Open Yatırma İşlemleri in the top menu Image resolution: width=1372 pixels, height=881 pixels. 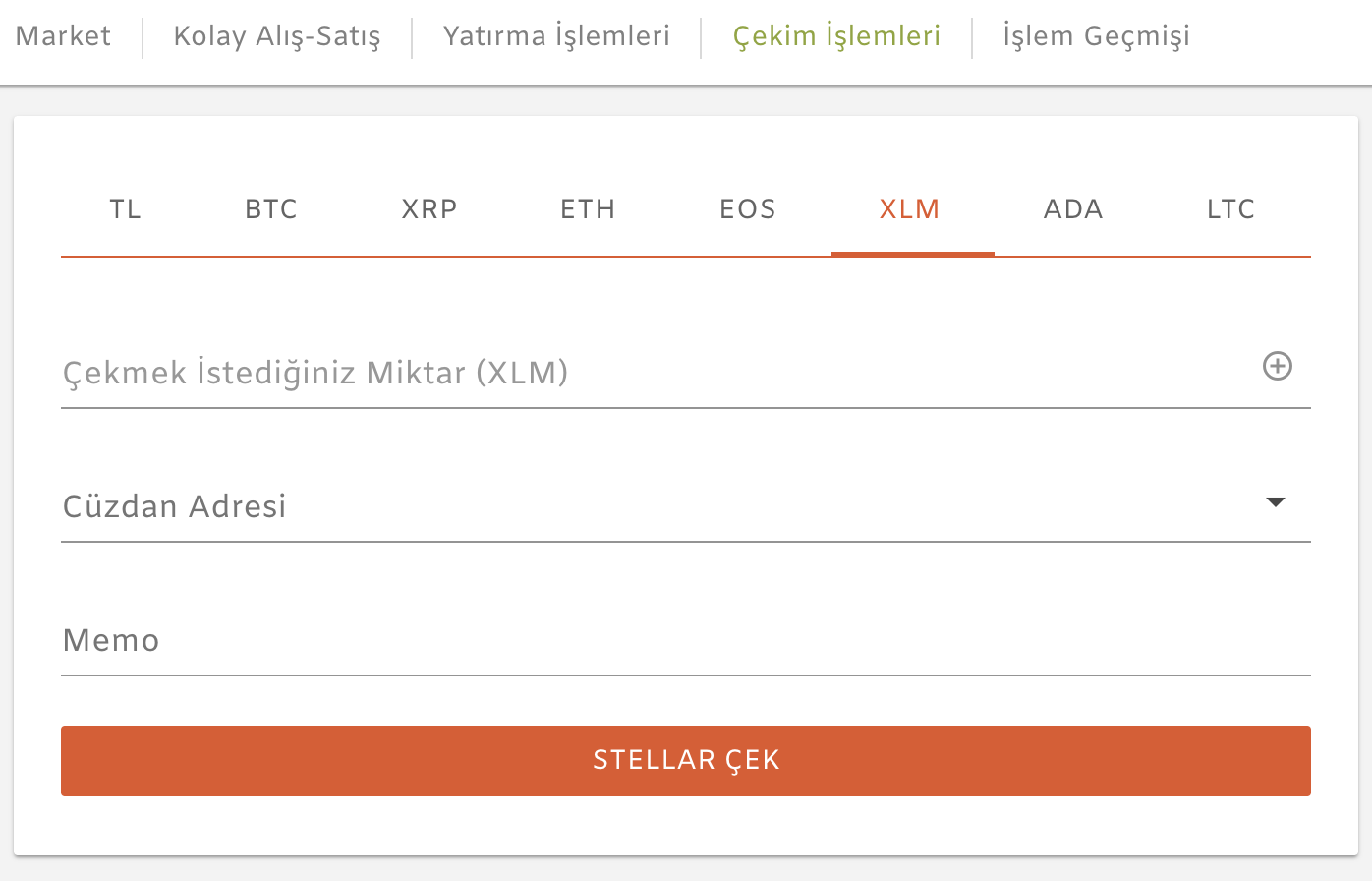tap(556, 36)
